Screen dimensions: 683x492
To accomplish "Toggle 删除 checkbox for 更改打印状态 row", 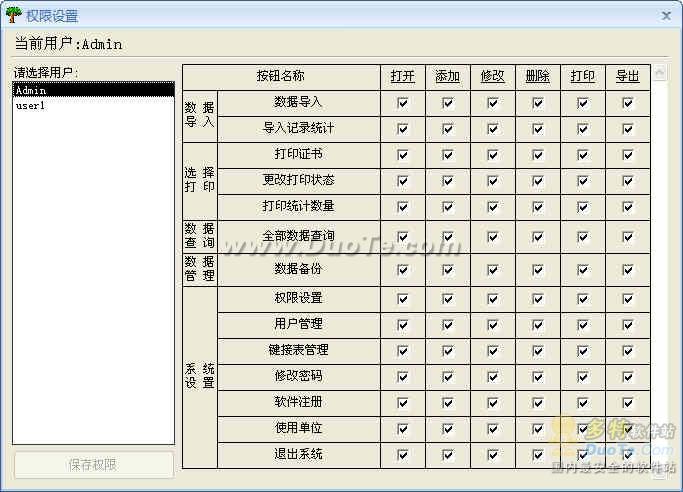I will [538, 181].
